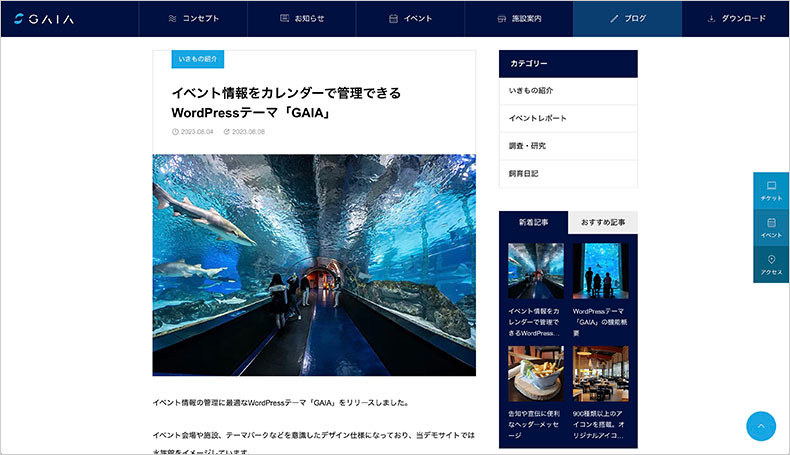Open the お知らせ menu item
Image resolution: width=790 pixels, height=455 pixels.
pos(302,19)
